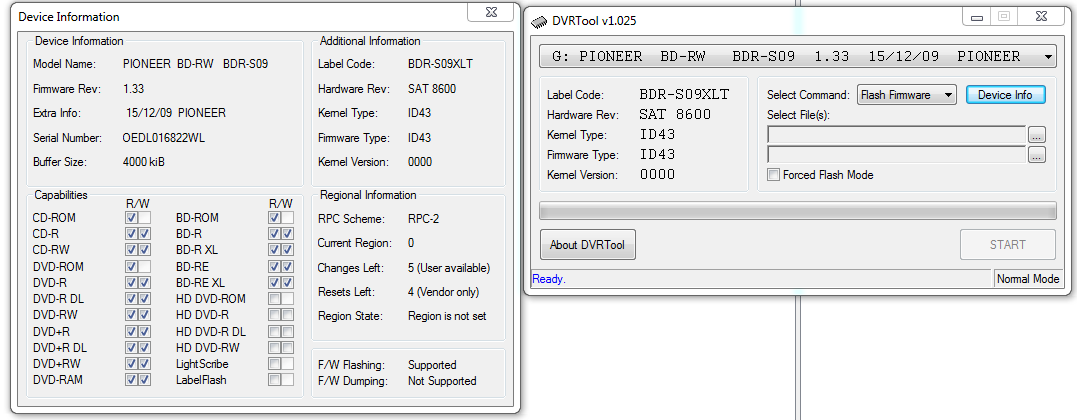Click the flashing progress bar
Screen dimensions: 1077x420
[798, 210]
